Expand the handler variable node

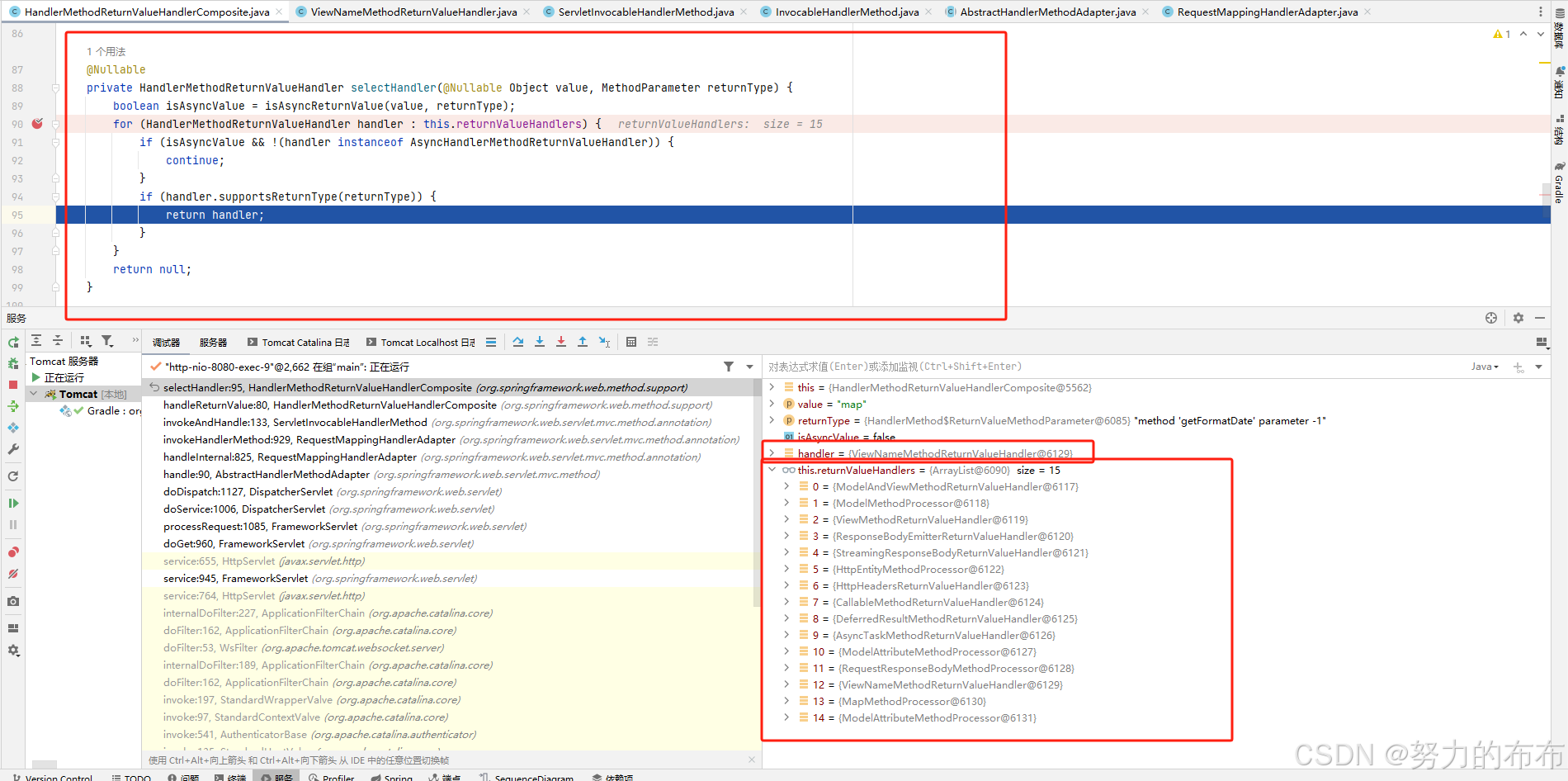[772, 453]
